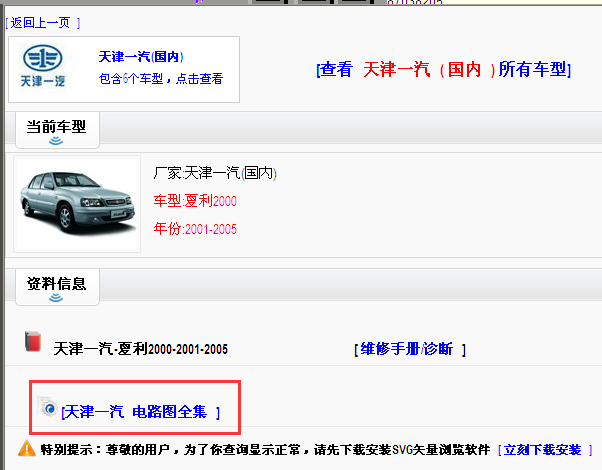Click the 年份:2001-2005 text
The width and height of the screenshot is (602, 470).
195,229
